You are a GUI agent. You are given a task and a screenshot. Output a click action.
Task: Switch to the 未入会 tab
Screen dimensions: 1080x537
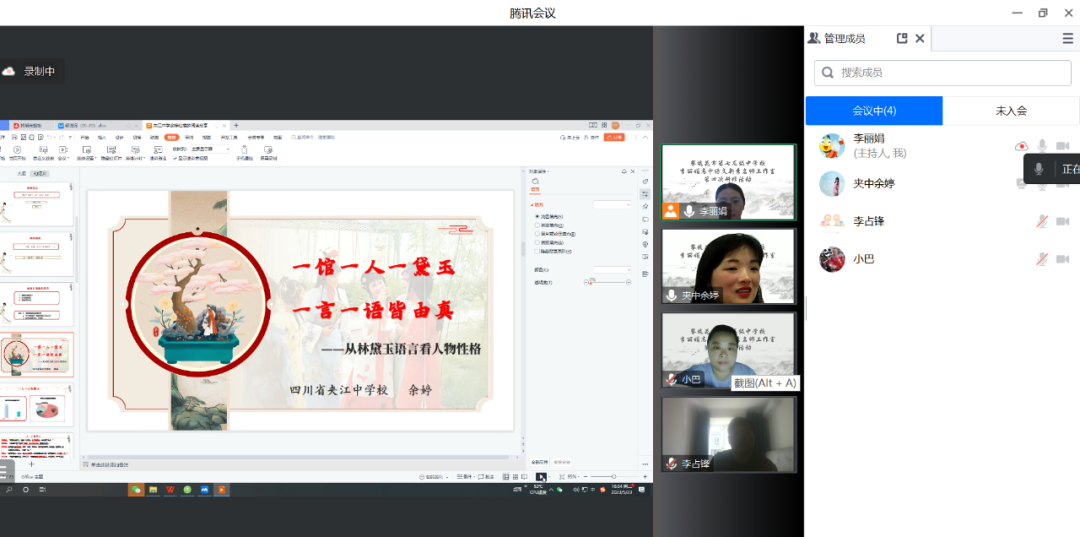pyautogui.click(x=1010, y=111)
